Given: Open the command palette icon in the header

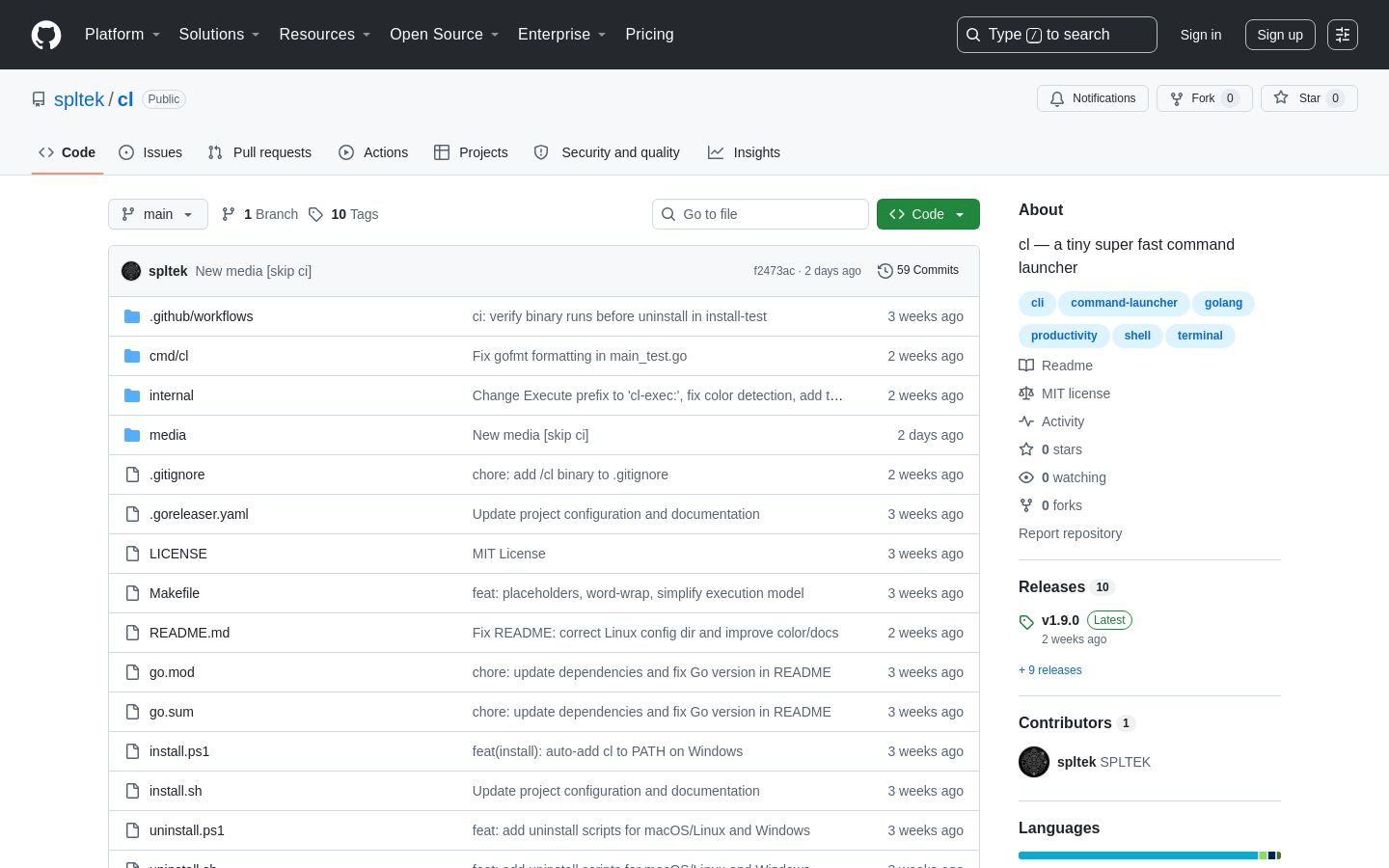Looking at the screenshot, I should 1342,35.
